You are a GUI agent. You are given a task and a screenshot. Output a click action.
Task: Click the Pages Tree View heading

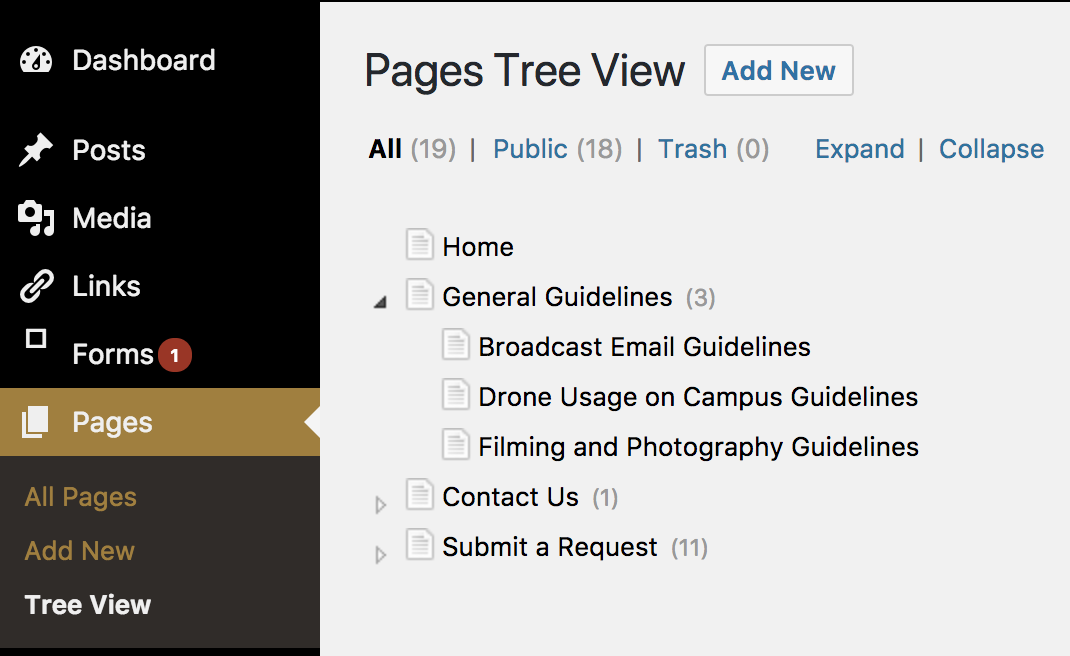tap(524, 71)
